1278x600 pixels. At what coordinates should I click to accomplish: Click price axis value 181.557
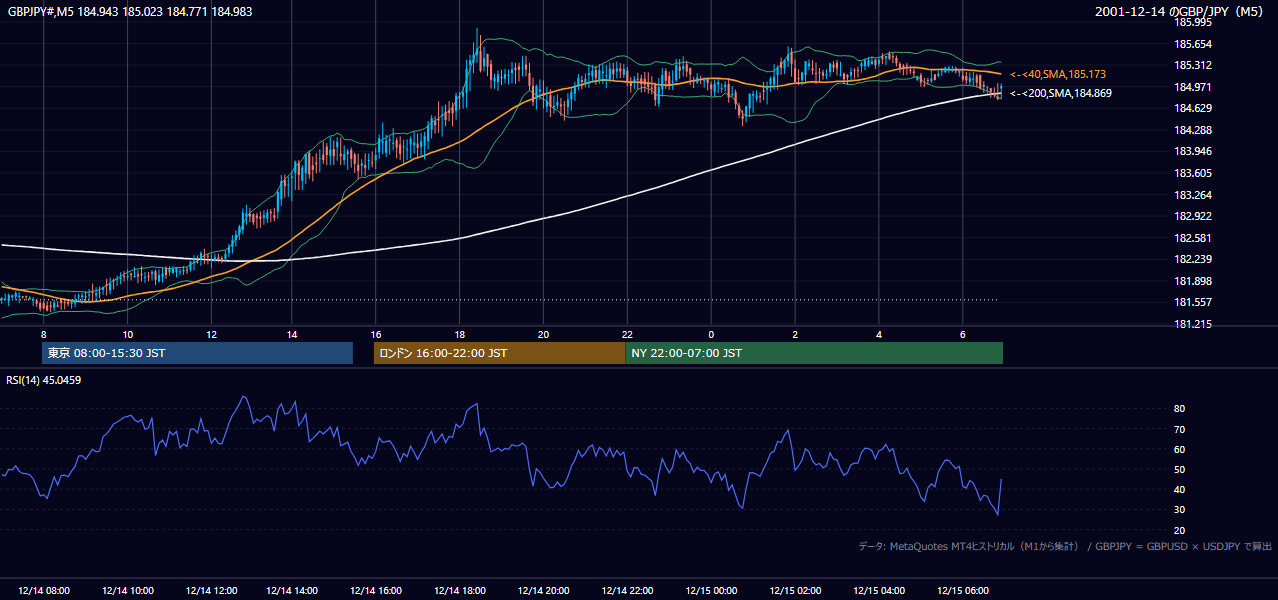click(x=1192, y=302)
